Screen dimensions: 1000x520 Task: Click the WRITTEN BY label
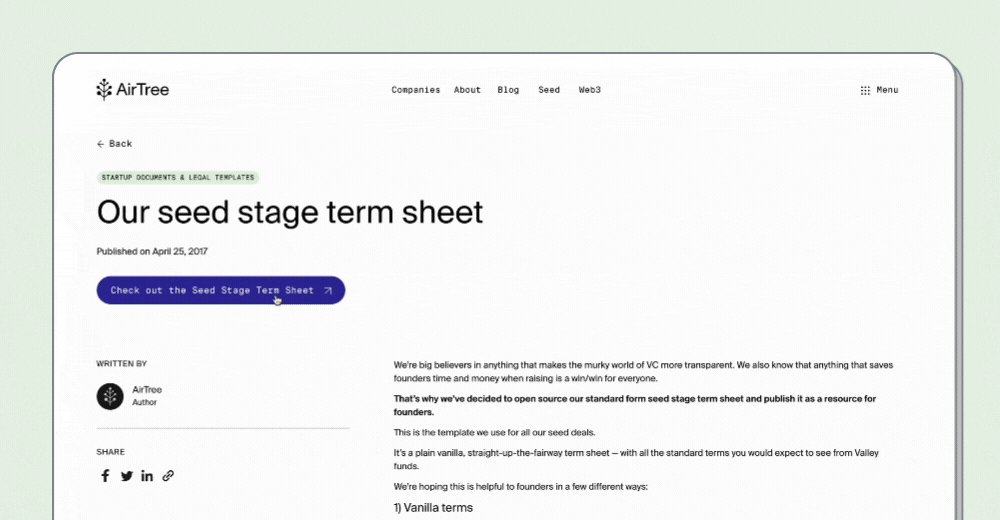point(122,364)
